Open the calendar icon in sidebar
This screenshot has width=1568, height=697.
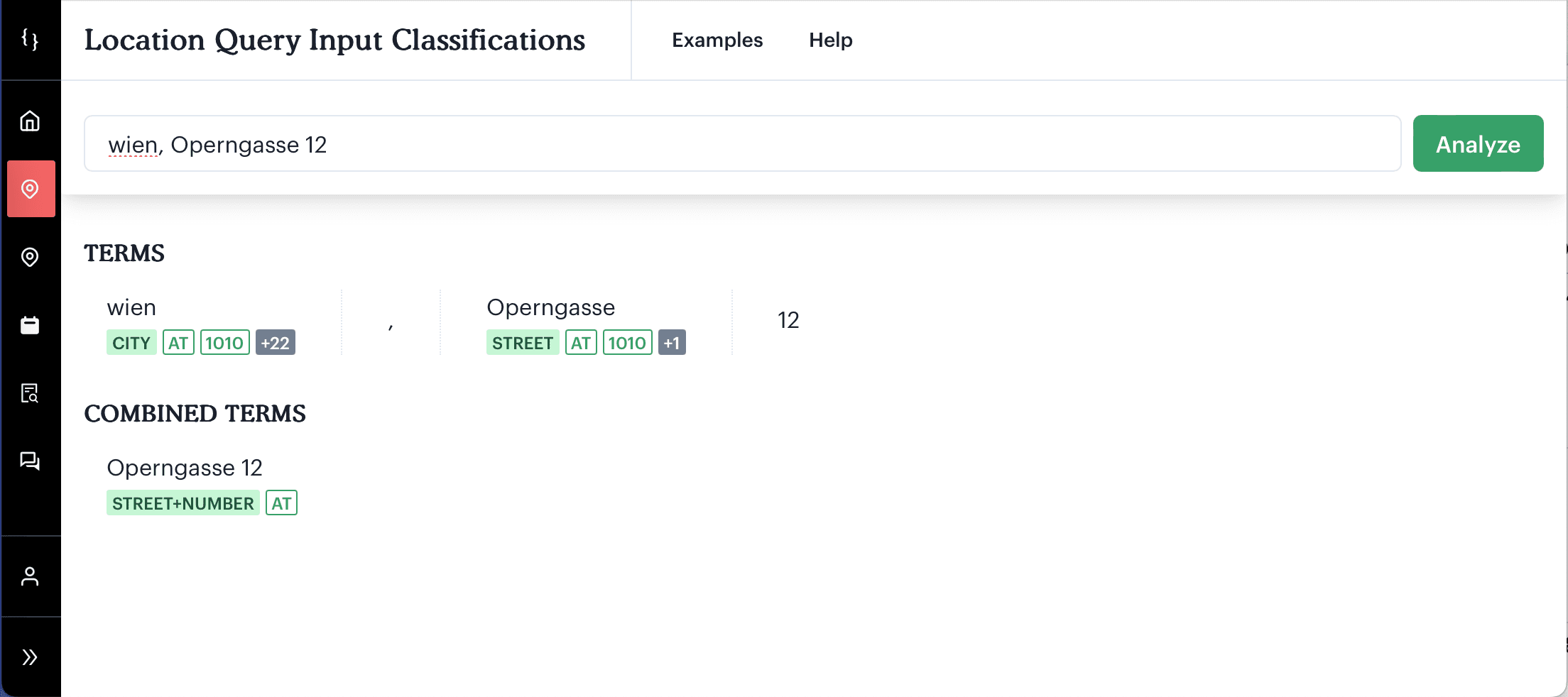coord(30,325)
